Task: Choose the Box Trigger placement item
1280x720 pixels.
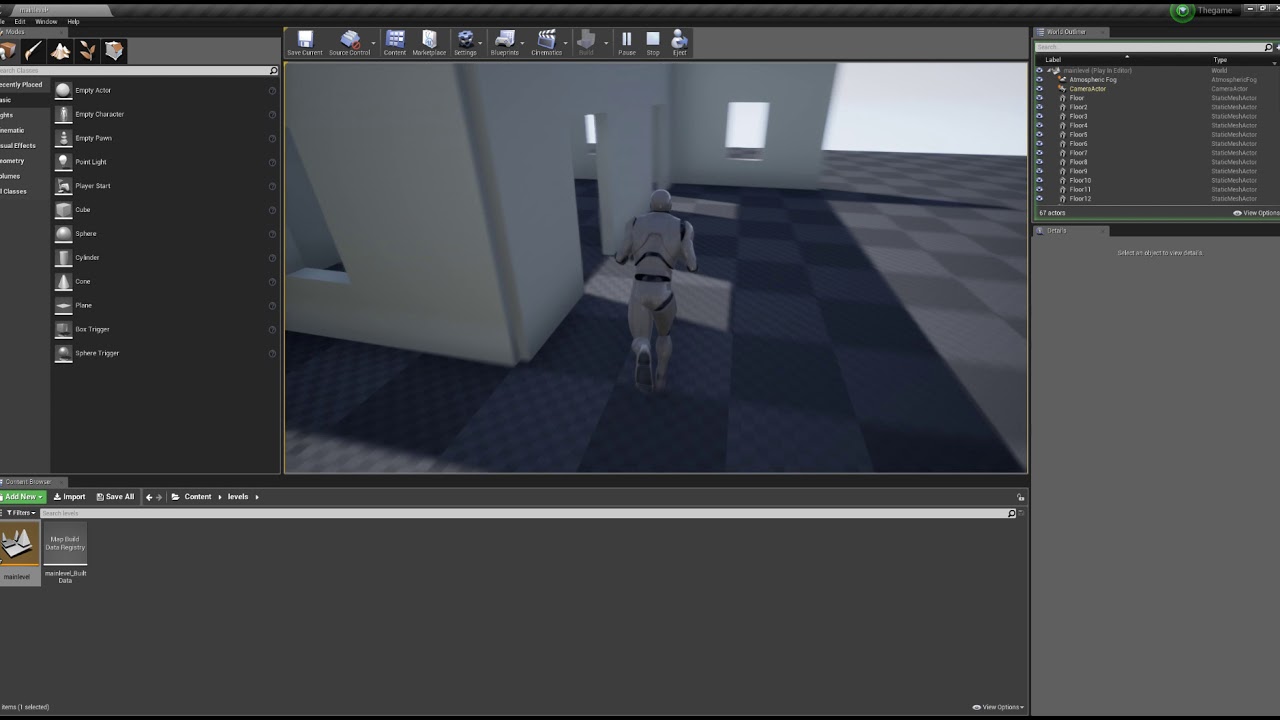Action: [166, 329]
